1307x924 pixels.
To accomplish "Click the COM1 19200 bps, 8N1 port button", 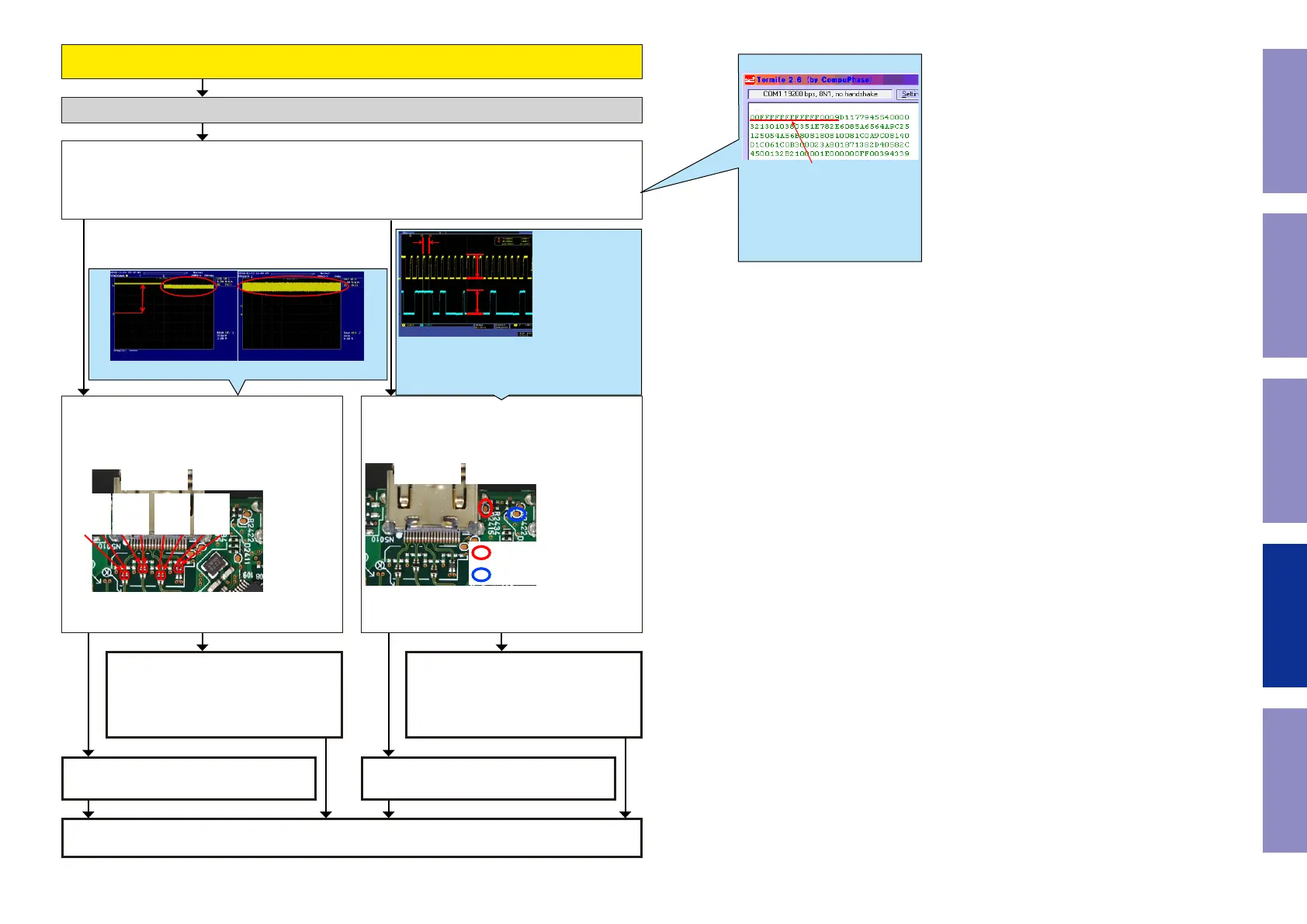I will (x=820, y=94).
